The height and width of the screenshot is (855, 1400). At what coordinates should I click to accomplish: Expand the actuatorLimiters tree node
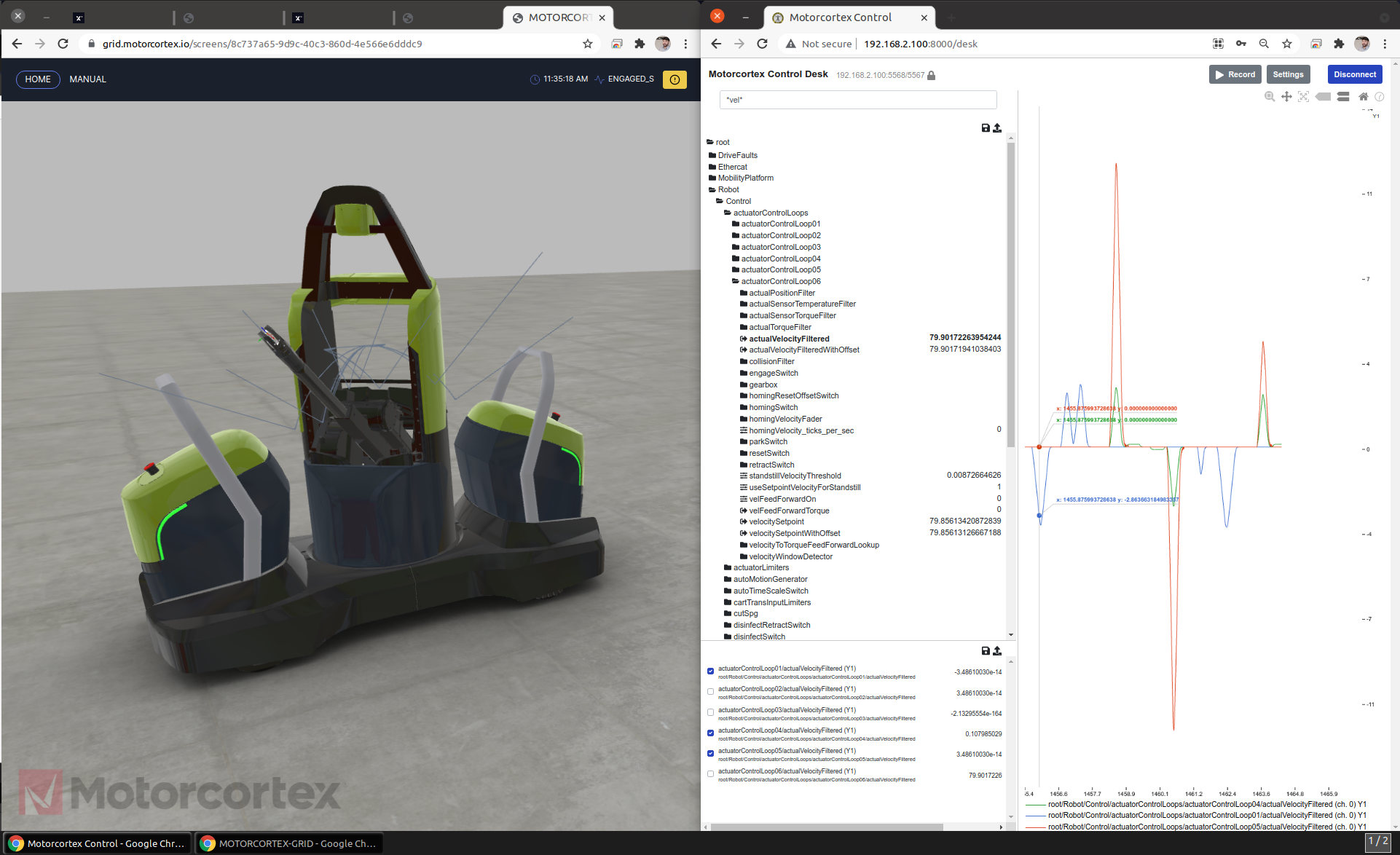pos(760,567)
